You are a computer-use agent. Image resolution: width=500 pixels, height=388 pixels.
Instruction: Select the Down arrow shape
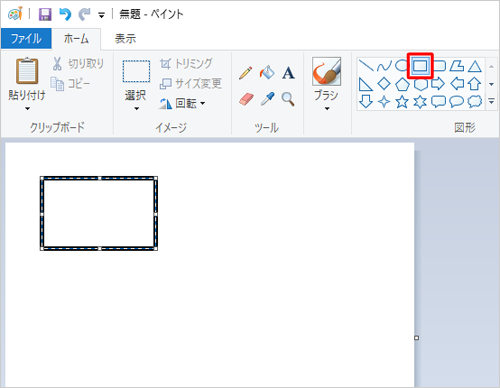pos(366,101)
